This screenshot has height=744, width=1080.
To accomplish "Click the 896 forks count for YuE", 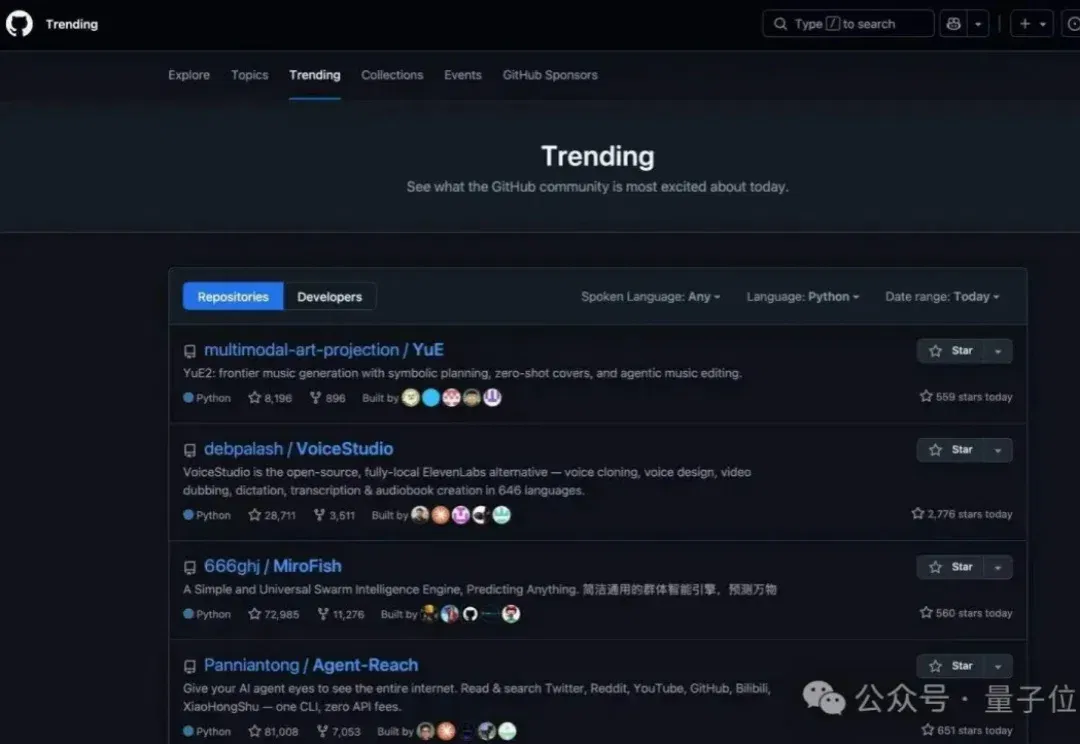I will [x=328, y=397].
